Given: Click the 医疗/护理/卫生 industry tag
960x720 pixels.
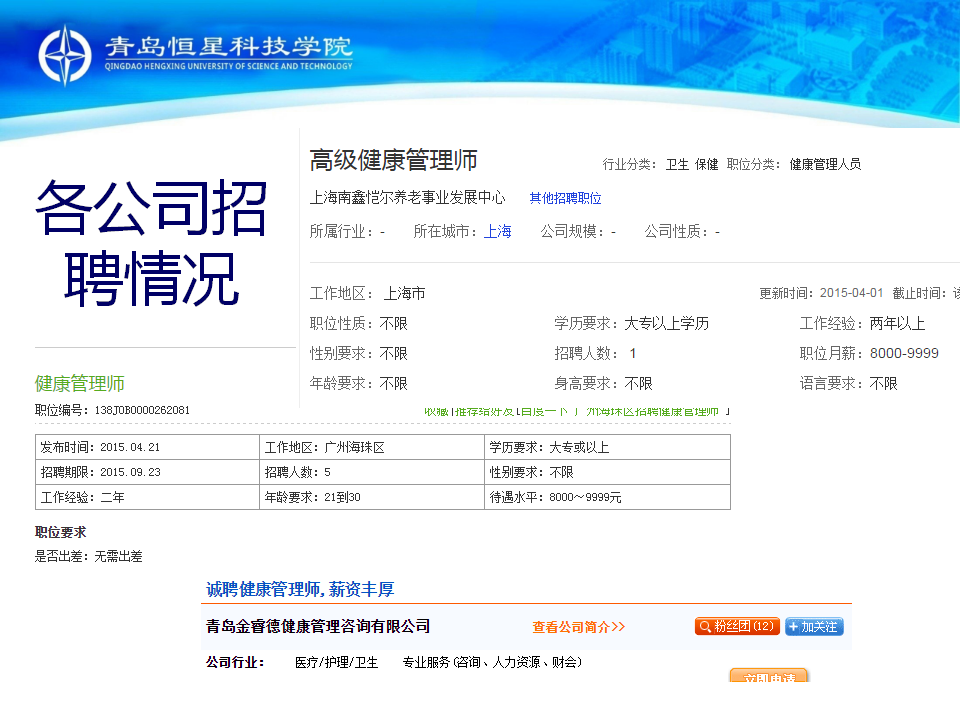Looking at the screenshot, I should point(336,662).
